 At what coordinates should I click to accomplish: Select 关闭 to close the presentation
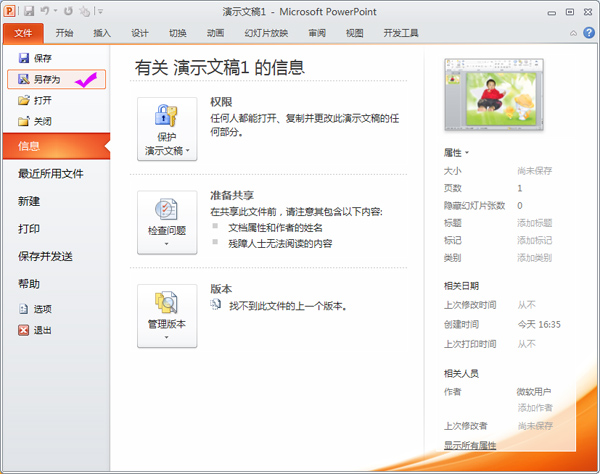click(35, 121)
